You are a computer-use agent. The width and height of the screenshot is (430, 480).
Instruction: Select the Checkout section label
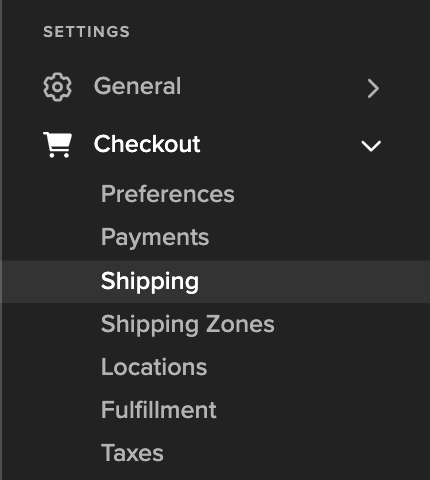pyautogui.click(x=147, y=144)
